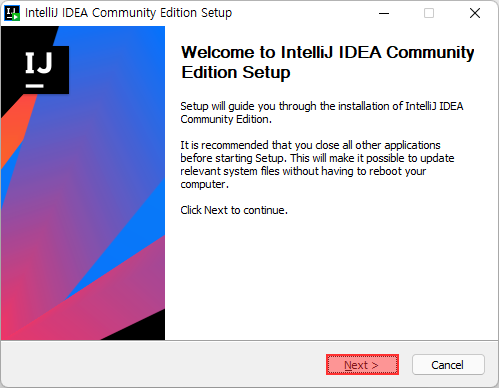Minimize the Setup window
The width and height of the screenshot is (499, 388).
[x=384, y=13]
